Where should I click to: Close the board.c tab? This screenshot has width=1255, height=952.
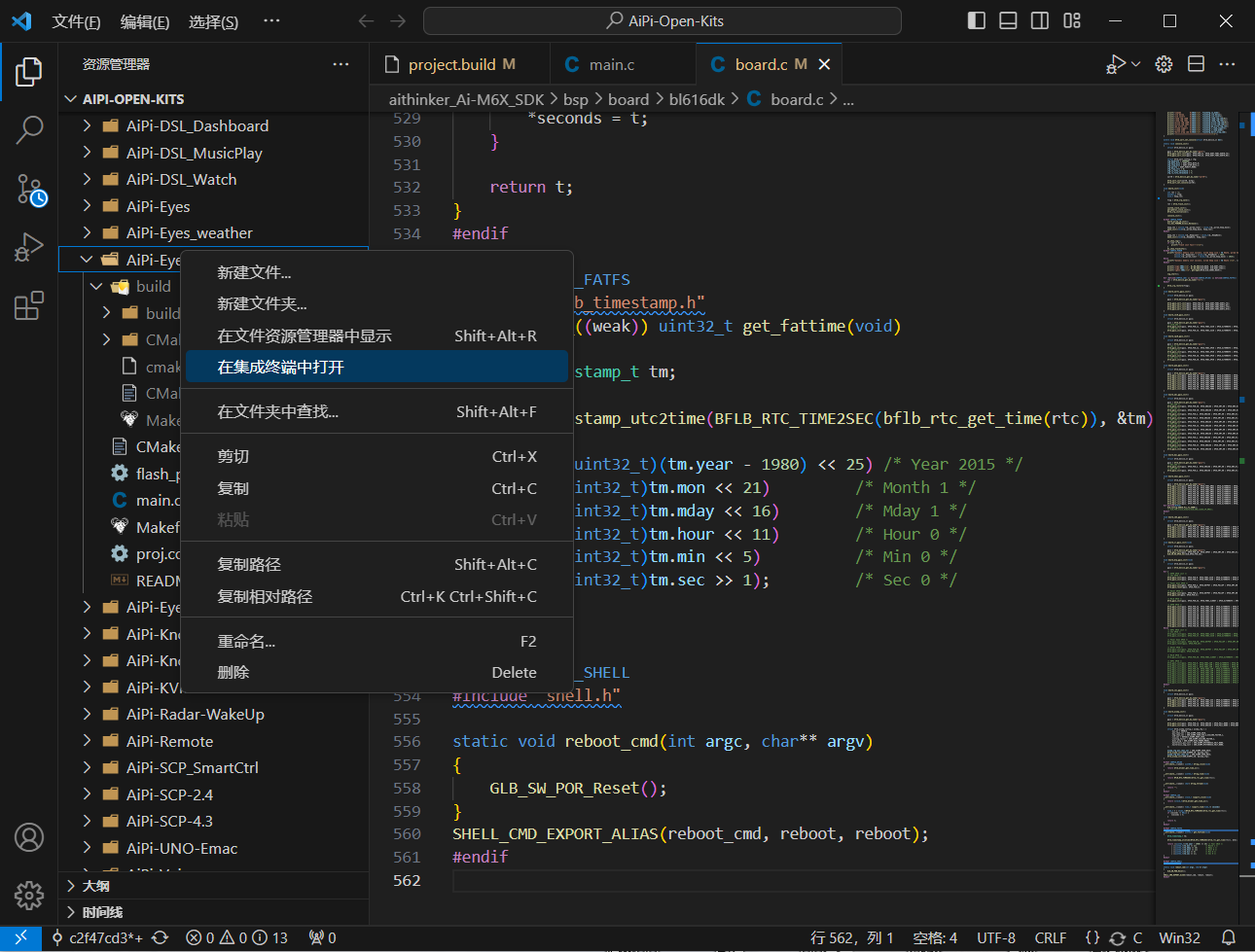click(824, 64)
